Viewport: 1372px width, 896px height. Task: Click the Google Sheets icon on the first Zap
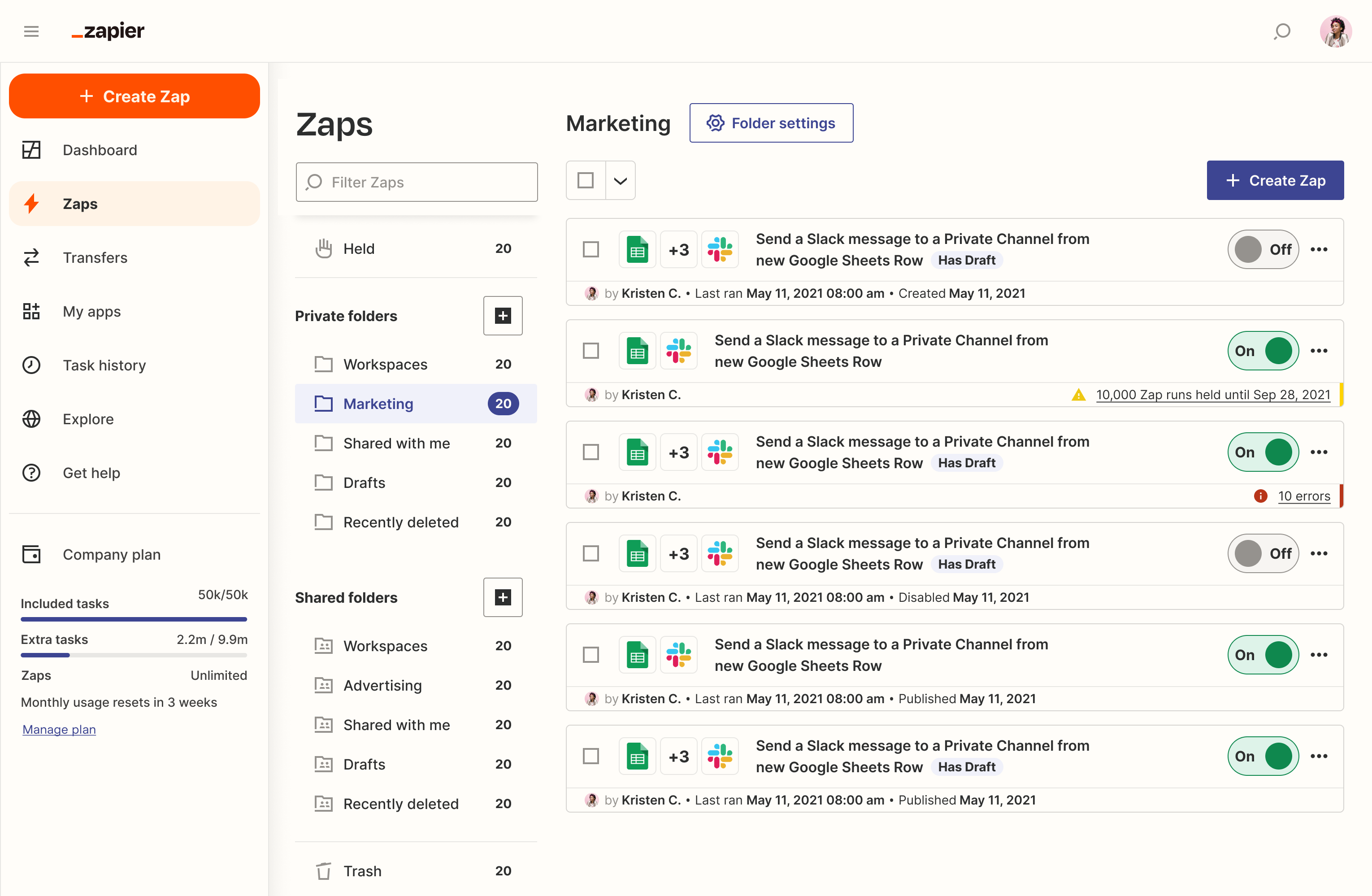tap(637, 249)
